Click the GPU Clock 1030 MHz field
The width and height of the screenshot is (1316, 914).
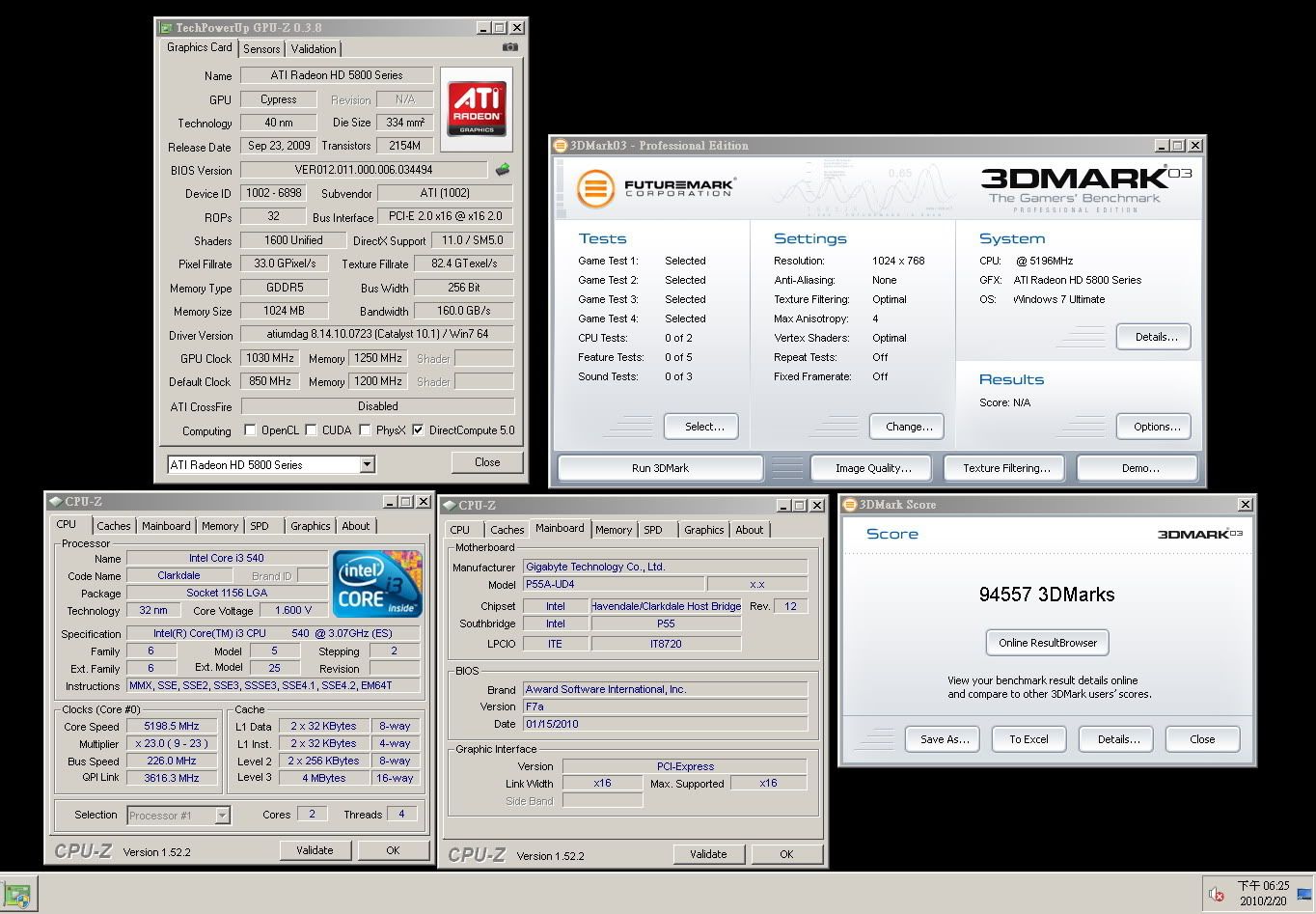coord(270,358)
